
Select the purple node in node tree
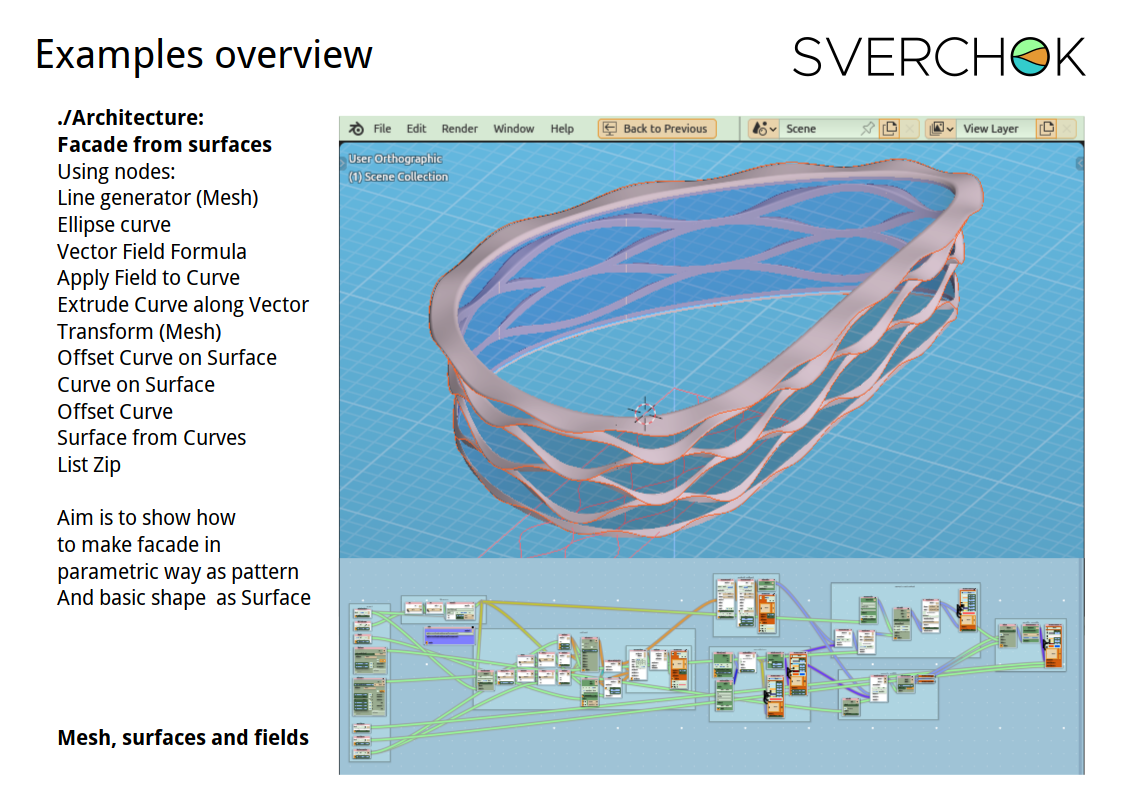click(x=448, y=635)
